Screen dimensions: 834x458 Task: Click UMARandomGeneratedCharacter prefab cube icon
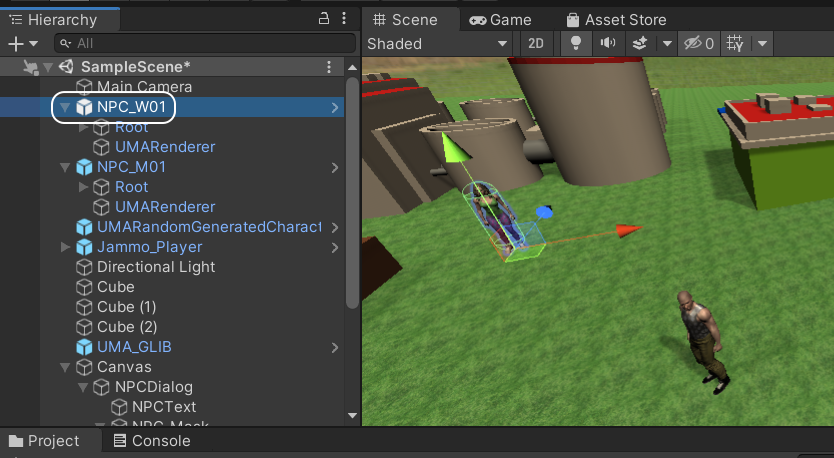[84, 227]
